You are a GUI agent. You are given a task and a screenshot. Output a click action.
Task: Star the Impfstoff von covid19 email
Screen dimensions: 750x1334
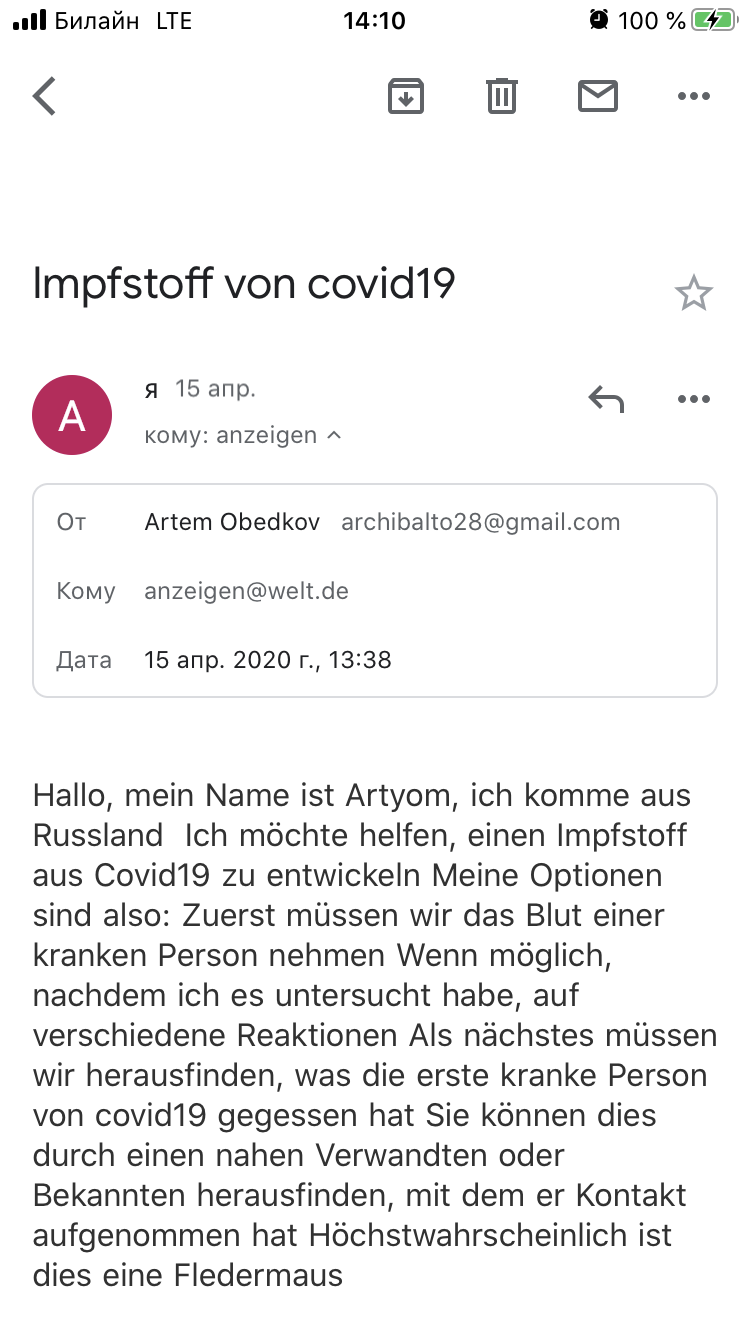click(x=693, y=293)
